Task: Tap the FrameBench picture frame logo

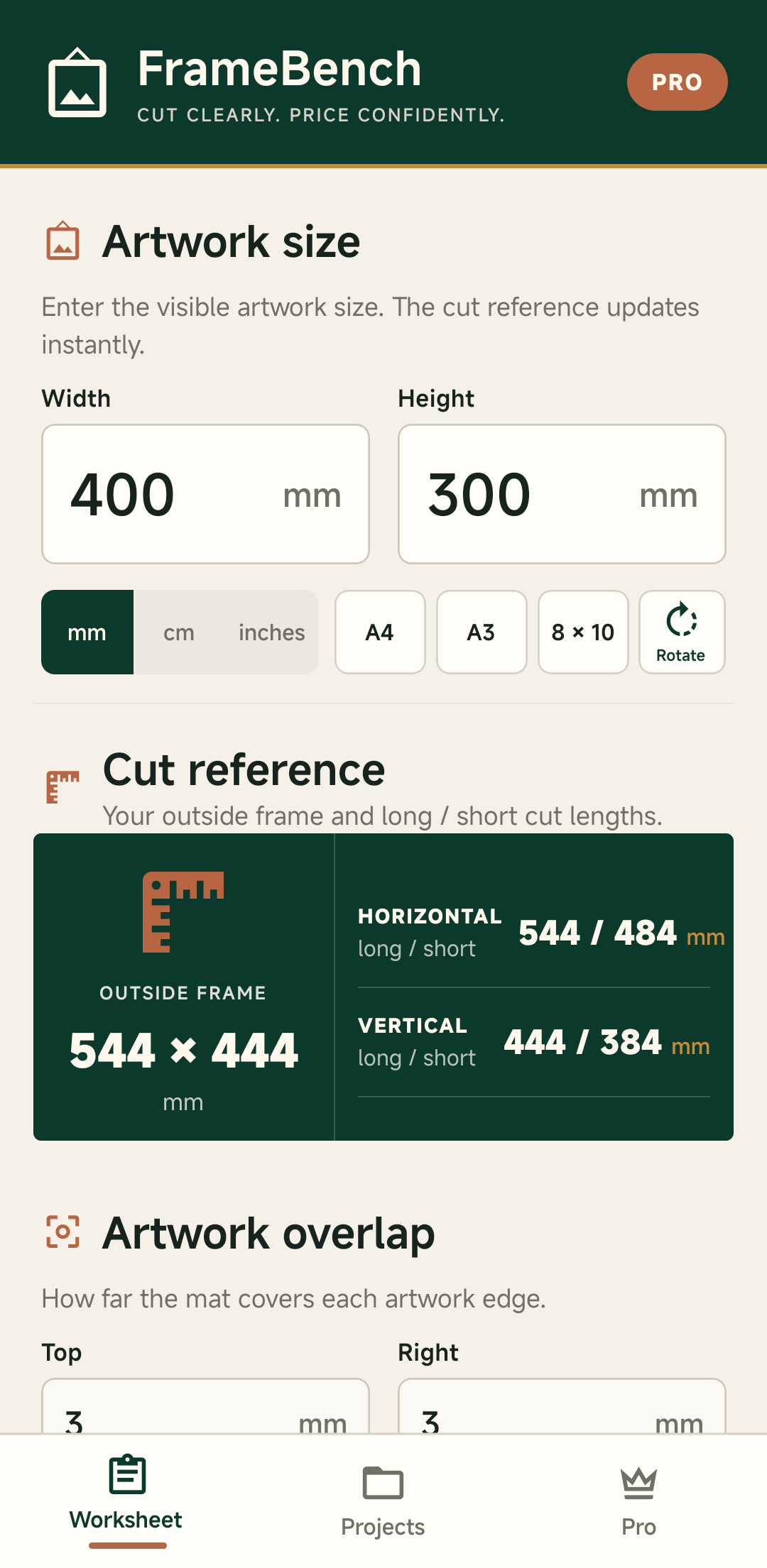Action: (77, 82)
